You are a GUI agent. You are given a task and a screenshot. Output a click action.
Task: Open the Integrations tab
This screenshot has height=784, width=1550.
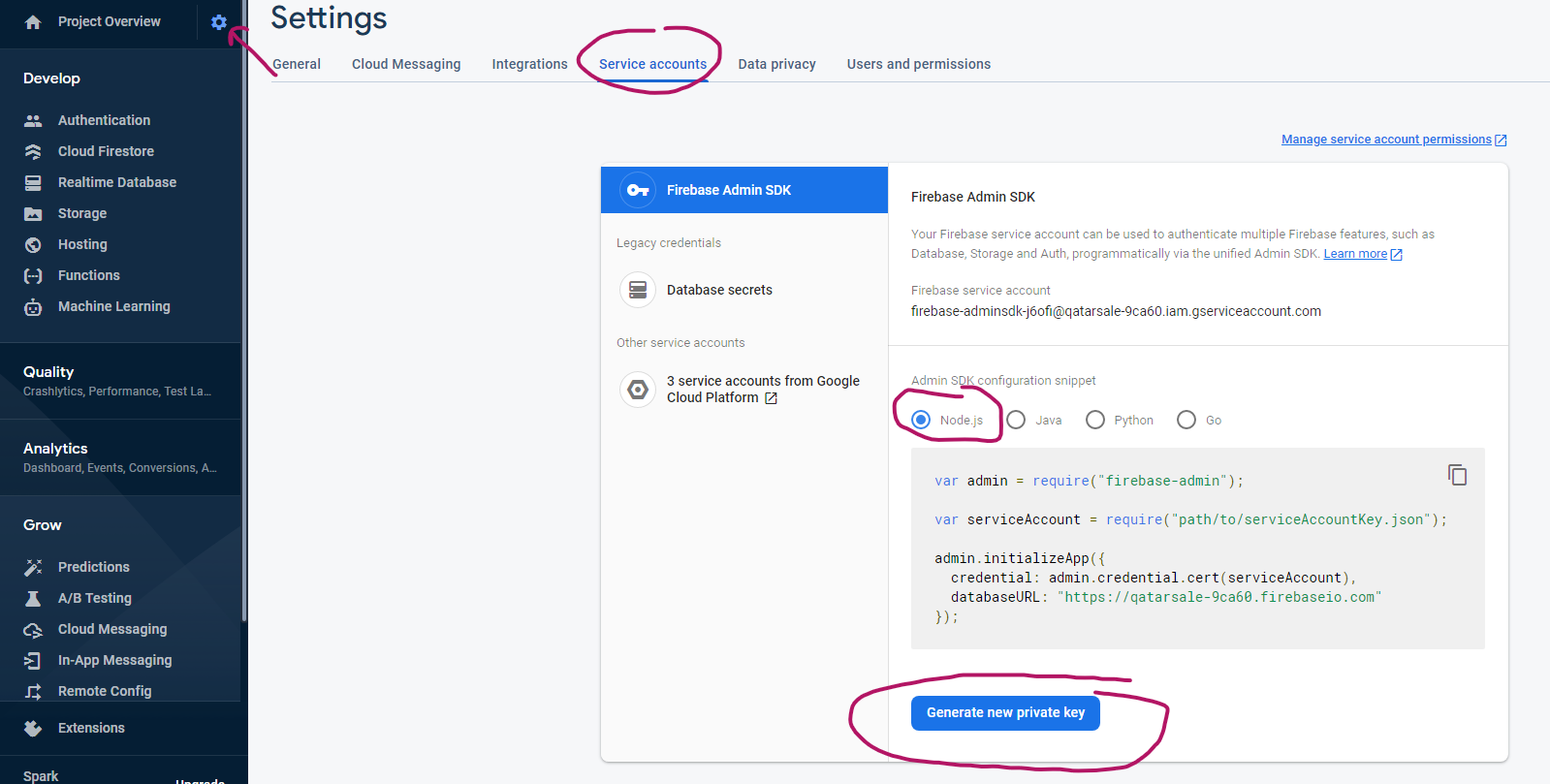(x=529, y=64)
